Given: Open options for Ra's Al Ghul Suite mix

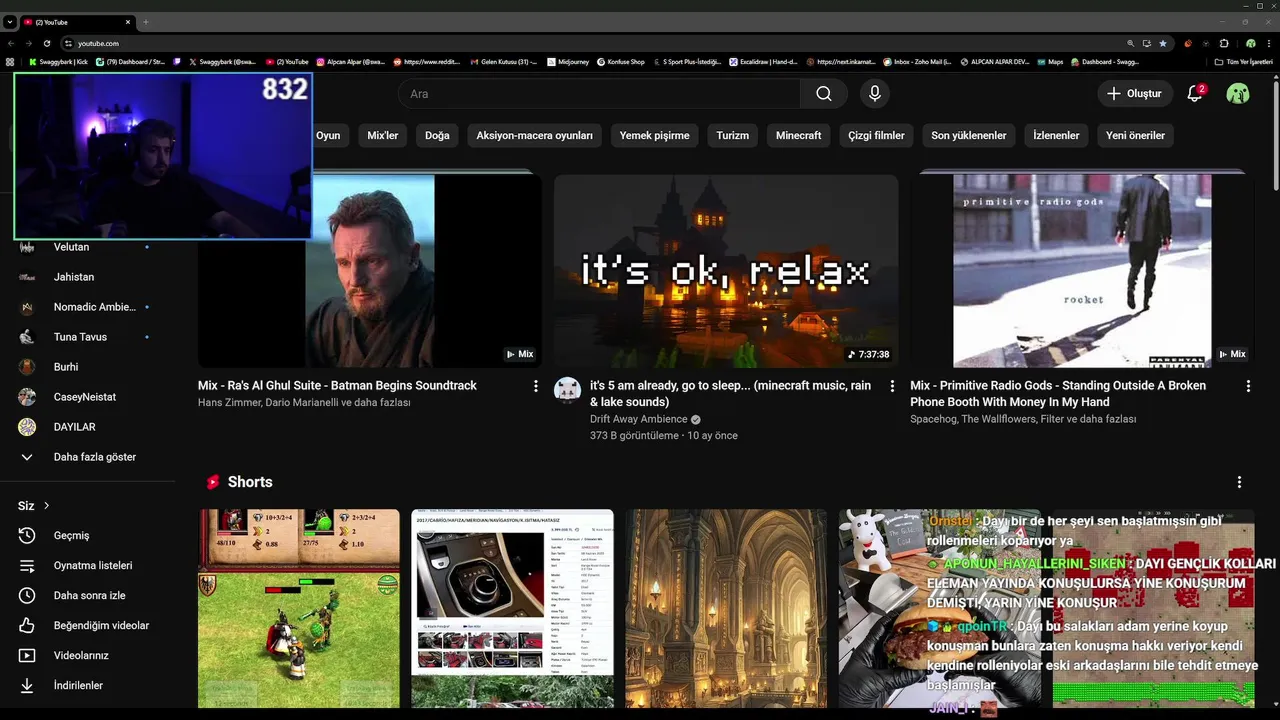Looking at the screenshot, I should [535, 386].
